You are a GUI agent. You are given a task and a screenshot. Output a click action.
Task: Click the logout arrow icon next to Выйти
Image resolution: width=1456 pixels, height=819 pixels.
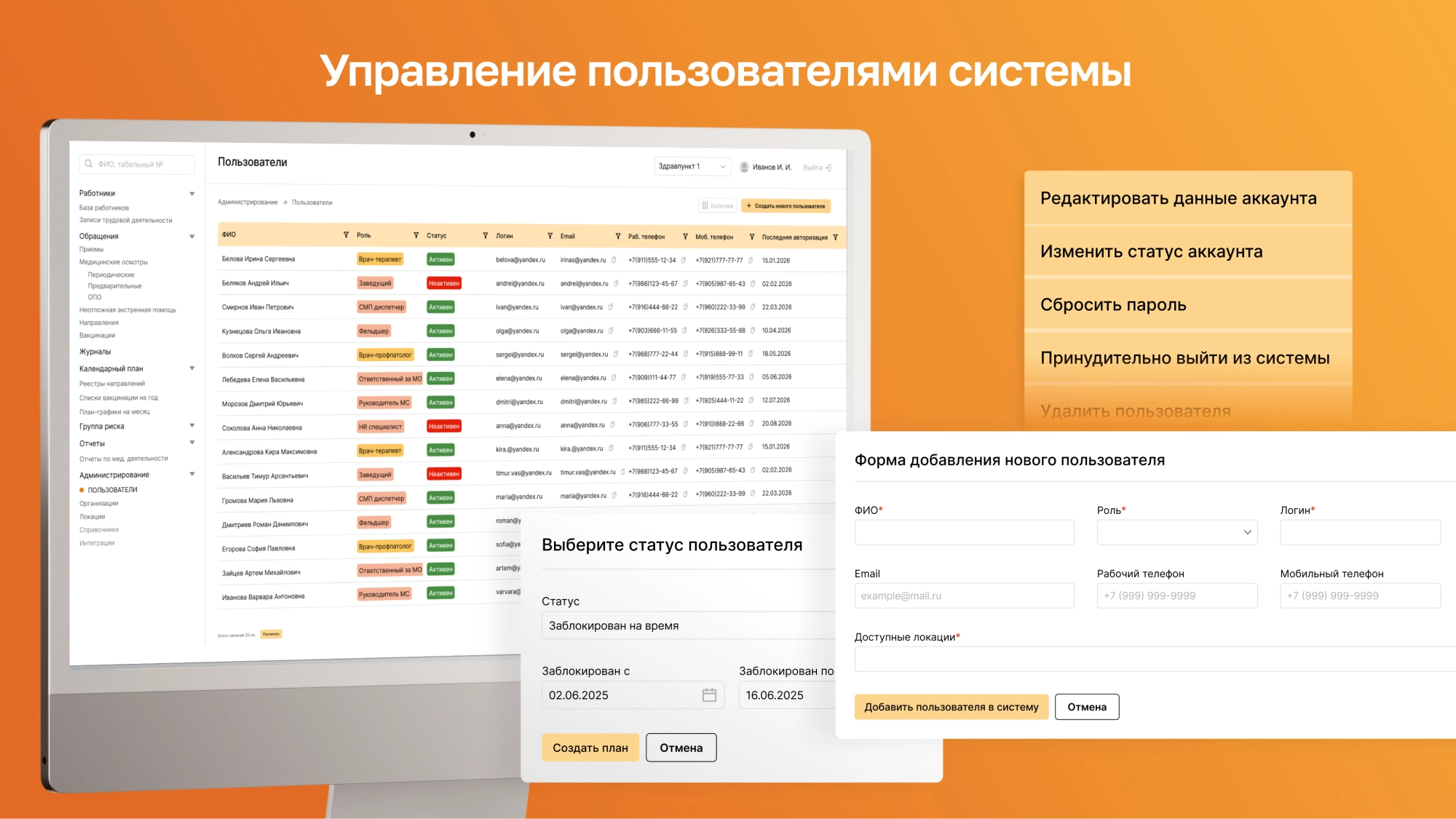(828, 166)
